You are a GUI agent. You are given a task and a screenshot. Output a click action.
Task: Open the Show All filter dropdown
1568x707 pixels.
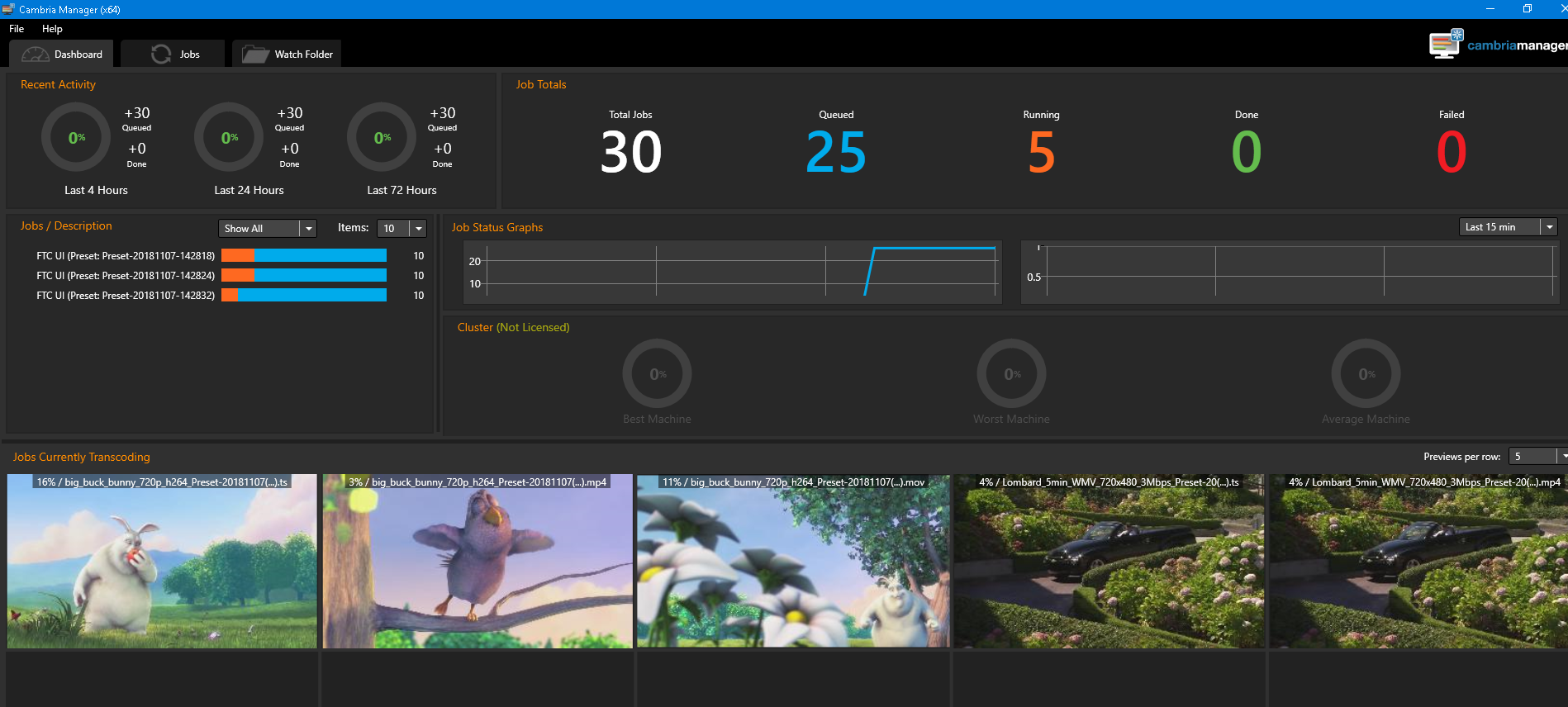pos(308,229)
